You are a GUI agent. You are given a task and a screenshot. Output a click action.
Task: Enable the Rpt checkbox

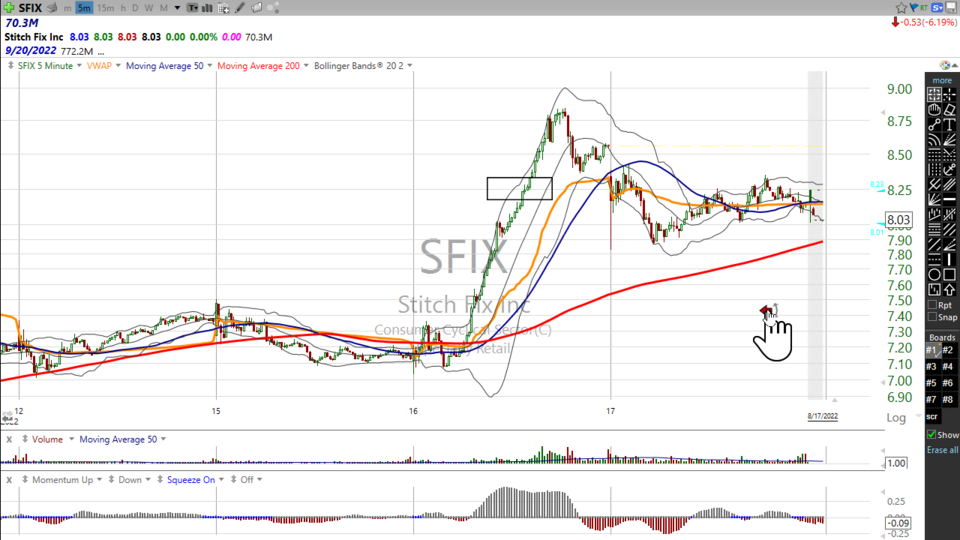coord(932,304)
